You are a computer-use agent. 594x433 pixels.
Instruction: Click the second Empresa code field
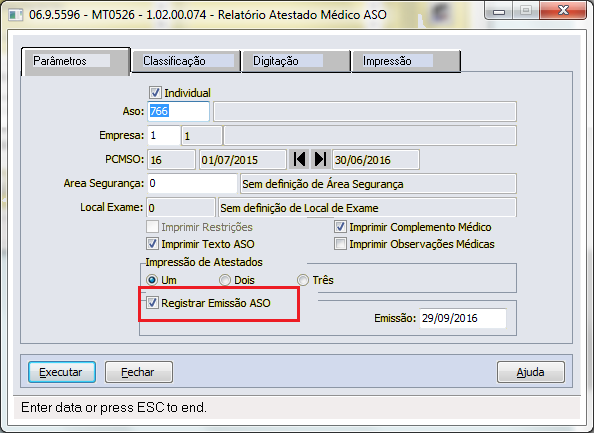(x=202, y=135)
